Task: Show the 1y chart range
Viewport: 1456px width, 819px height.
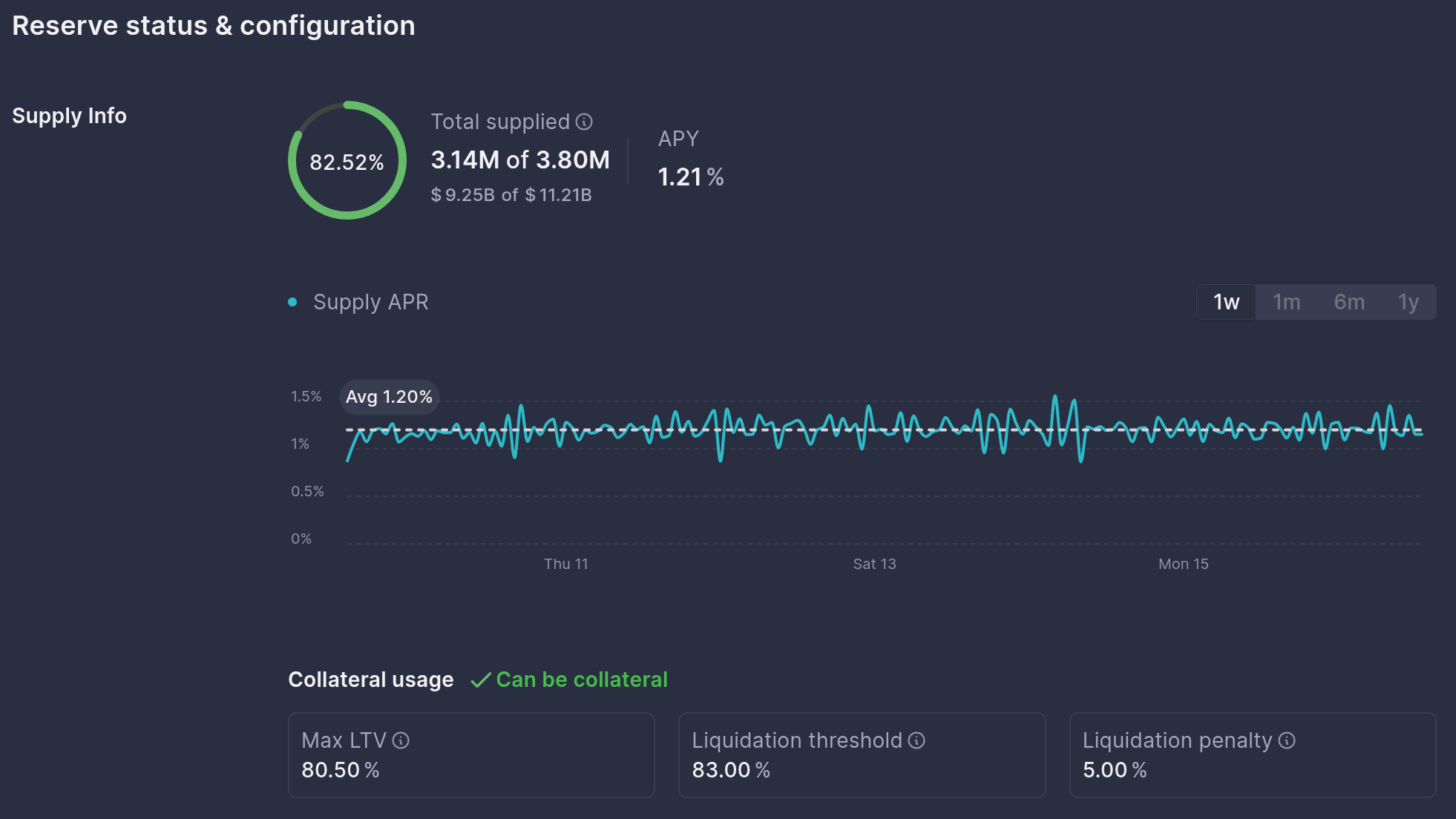Action: pos(1408,302)
